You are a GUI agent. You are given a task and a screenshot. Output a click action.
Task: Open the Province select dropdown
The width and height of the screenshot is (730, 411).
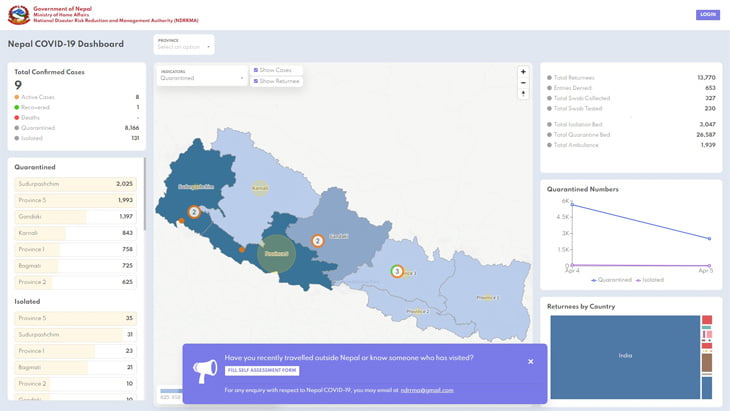click(x=184, y=44)
